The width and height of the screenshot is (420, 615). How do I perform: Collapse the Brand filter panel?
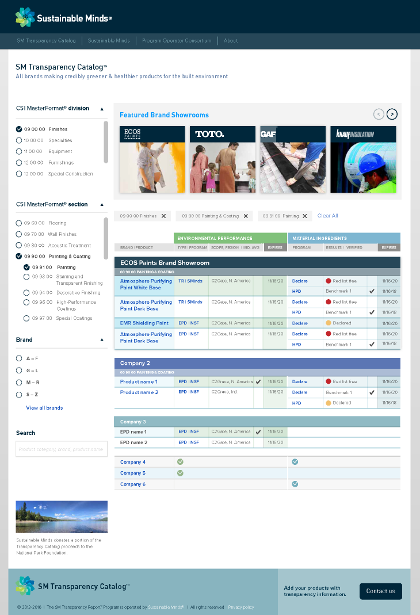(x=102, y=340)
